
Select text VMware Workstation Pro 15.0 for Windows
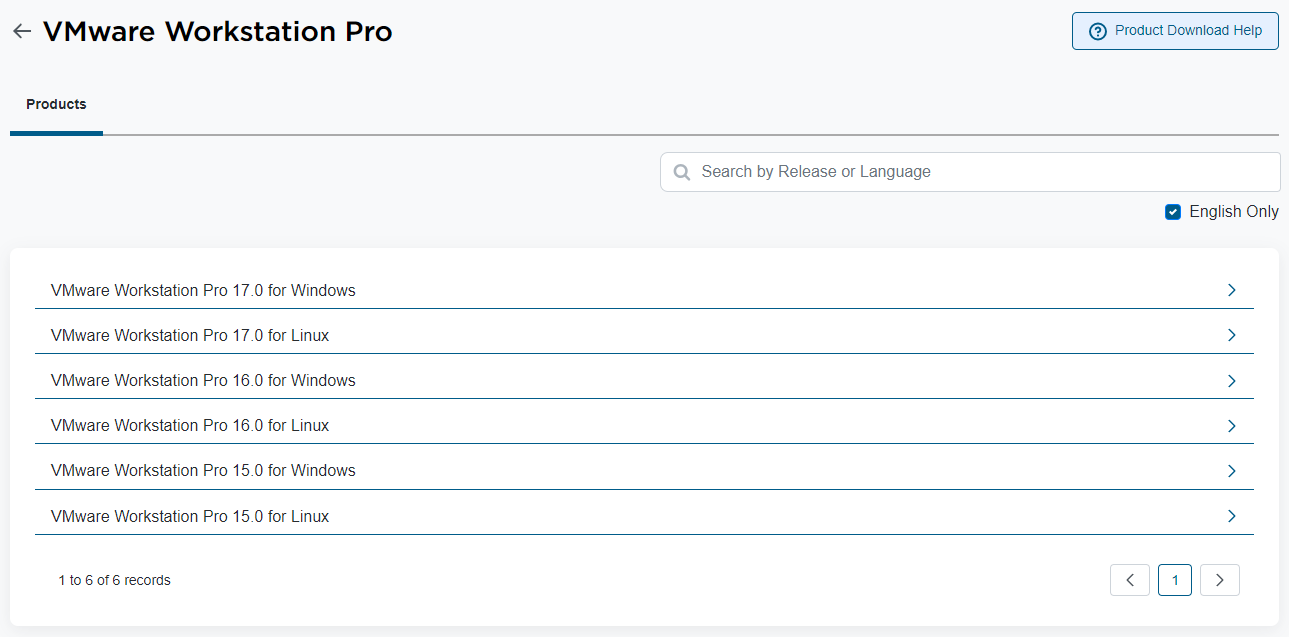point(203,471)
